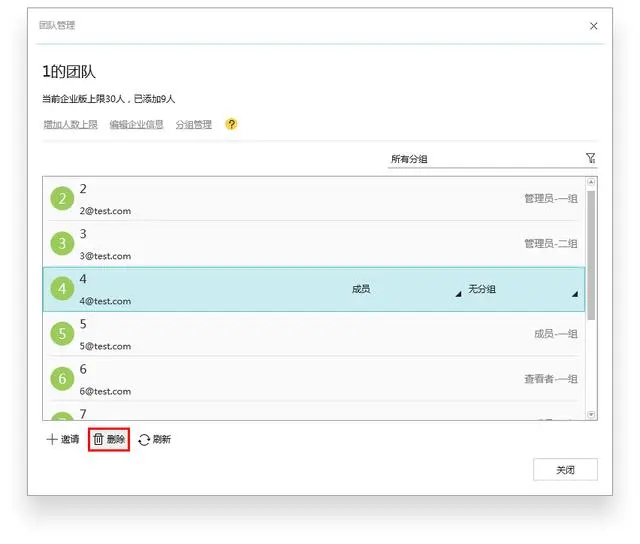
Task: Click the 邀请 (invite) button
Action: click(x=63, y=439)
